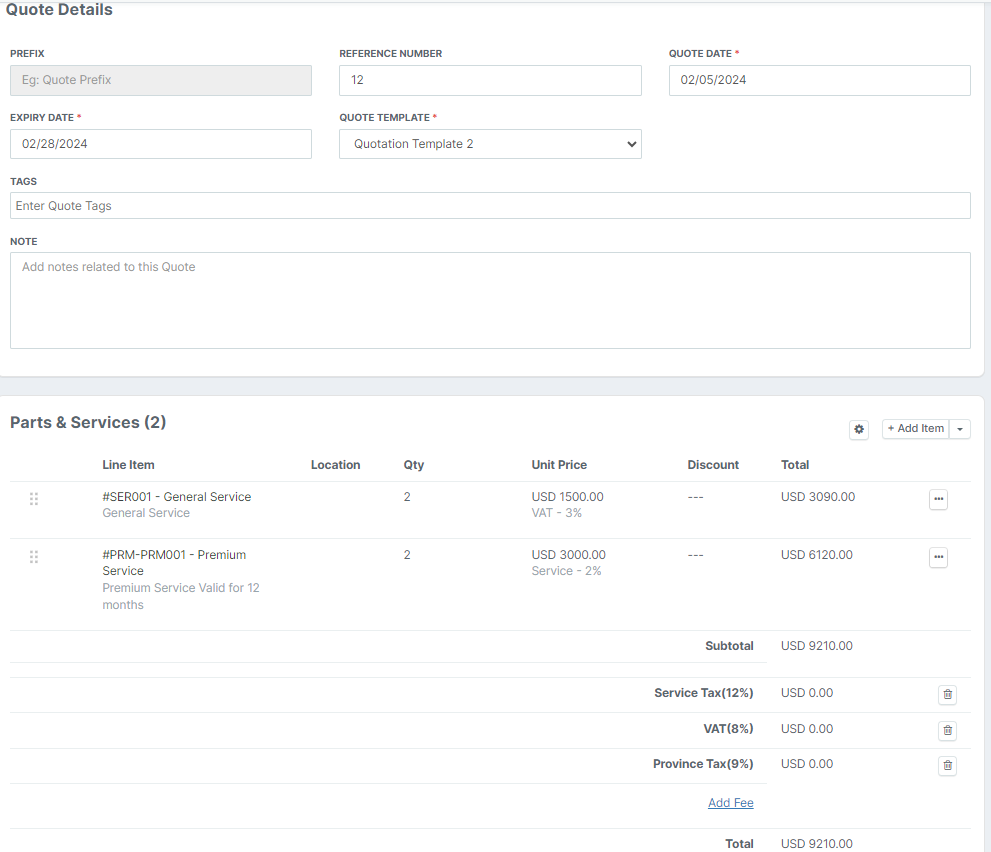Delete the Service Tax(12%) fee
The image size is (991, 852).
[x=947, y=695]
